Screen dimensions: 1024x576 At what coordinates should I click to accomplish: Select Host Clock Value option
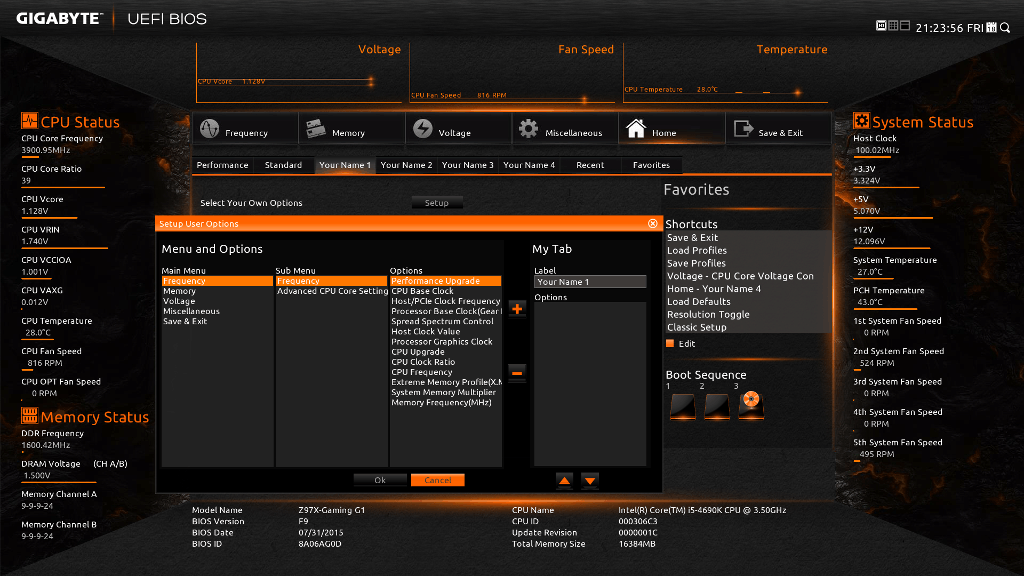(445, 332)
